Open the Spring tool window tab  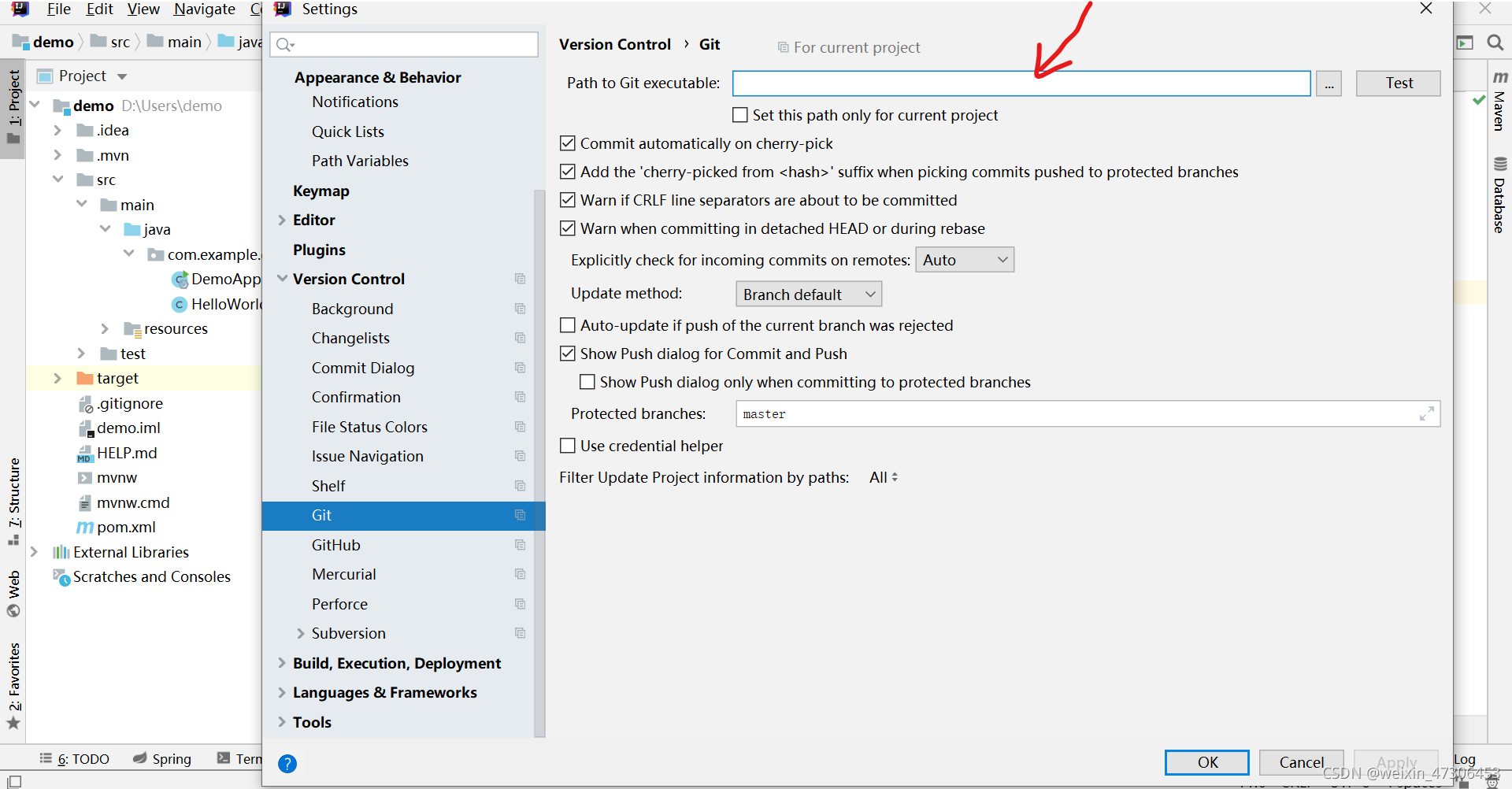click(x=162, y=759)
